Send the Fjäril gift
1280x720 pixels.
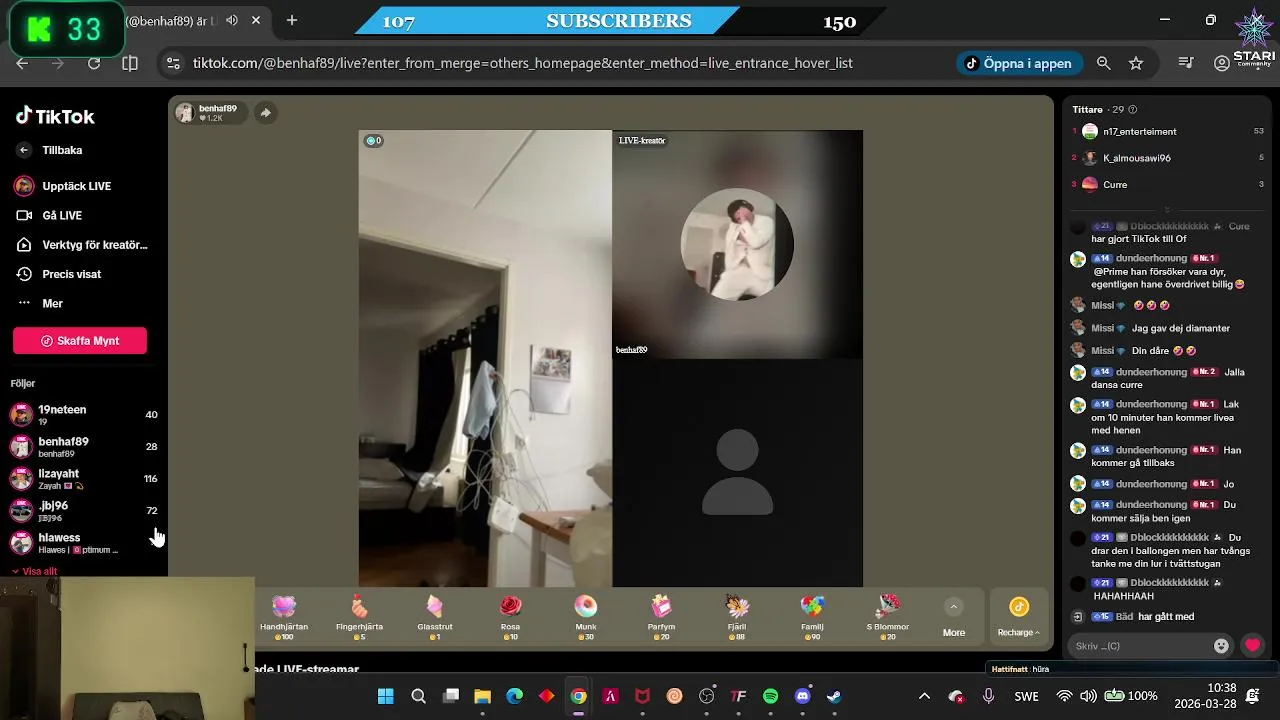[738, 617]
